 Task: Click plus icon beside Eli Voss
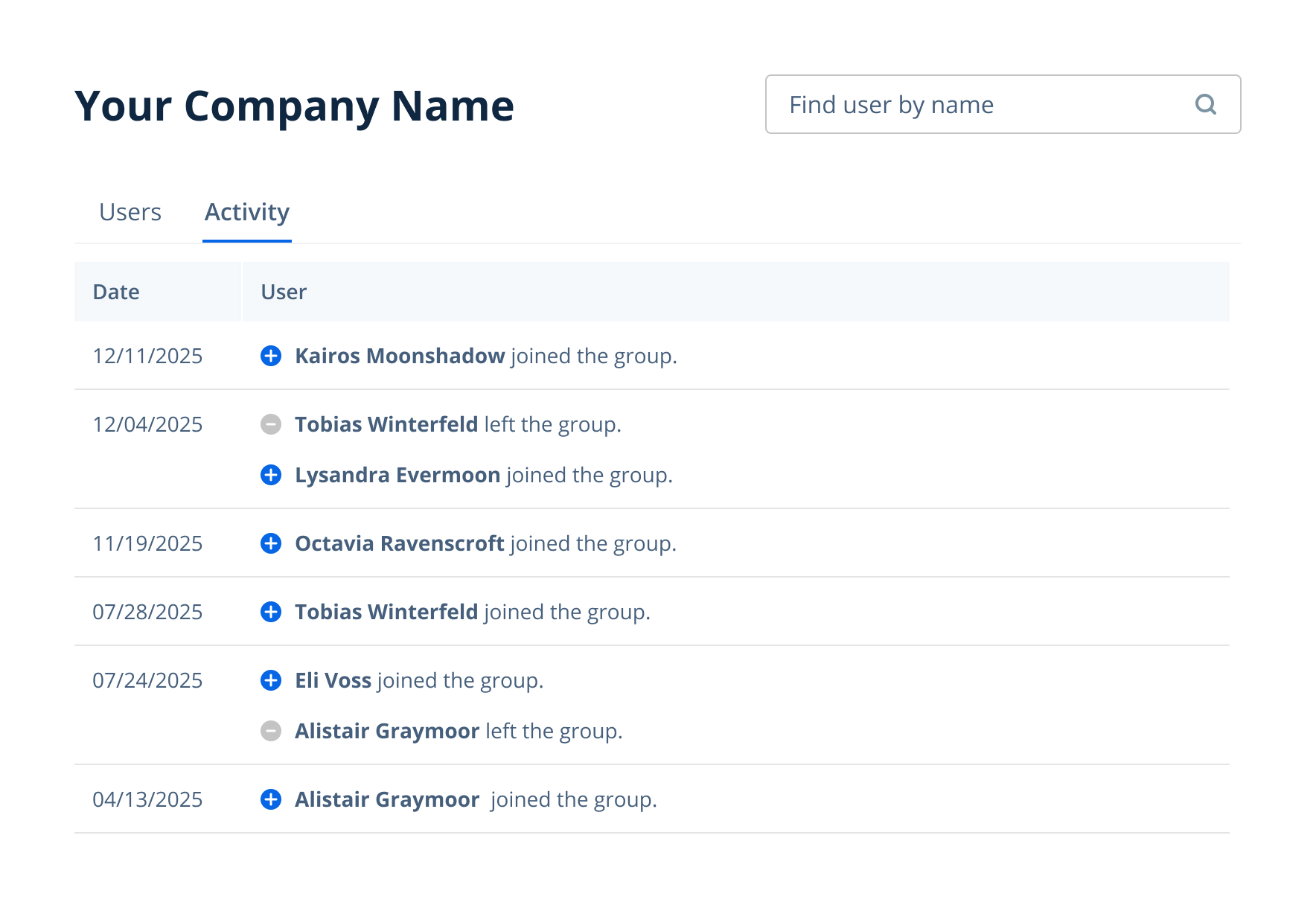[271, 680]
